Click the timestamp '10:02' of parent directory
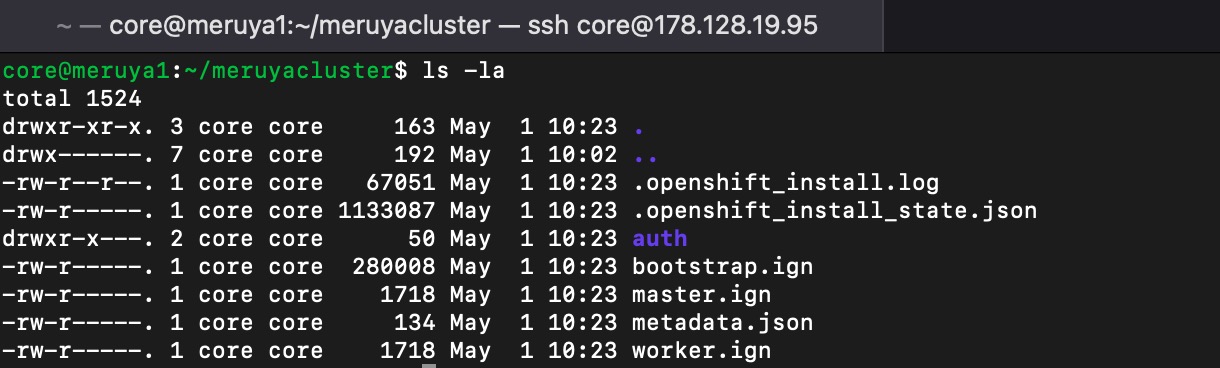This screenshot has width=1220, height=368. pyautogui.click(x=582, y=155)
